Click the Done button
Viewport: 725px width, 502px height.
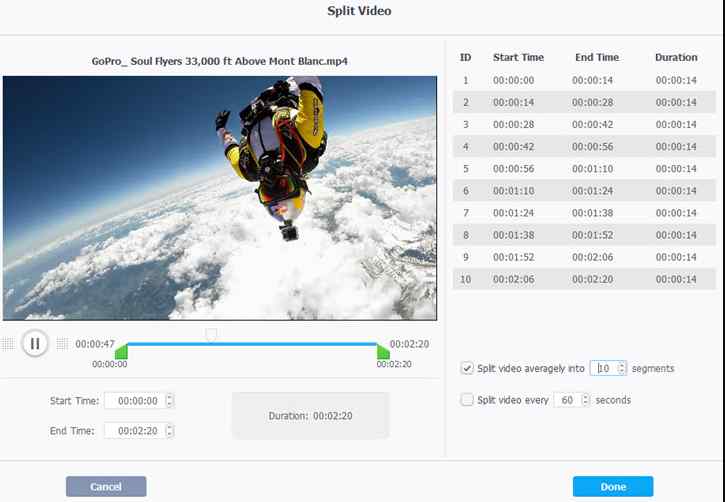pyautogui.click(x=613, y=487)
